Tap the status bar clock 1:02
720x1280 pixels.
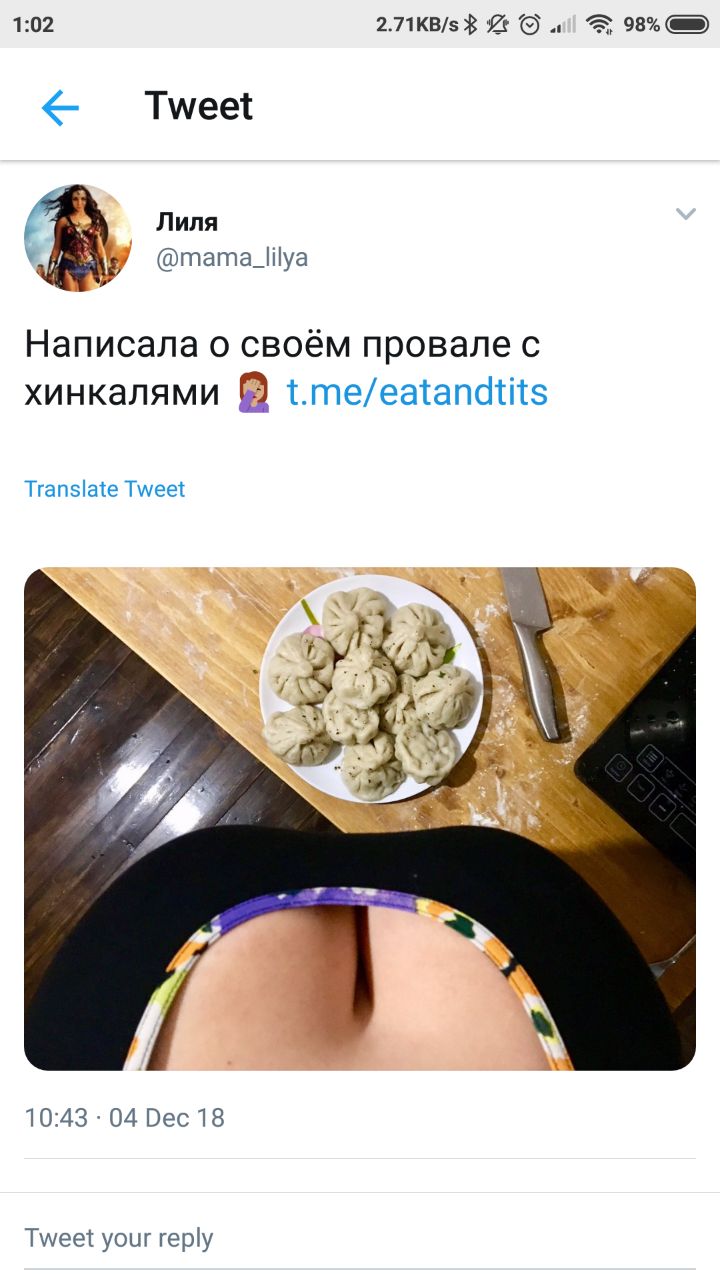click(x=33, y=24)
